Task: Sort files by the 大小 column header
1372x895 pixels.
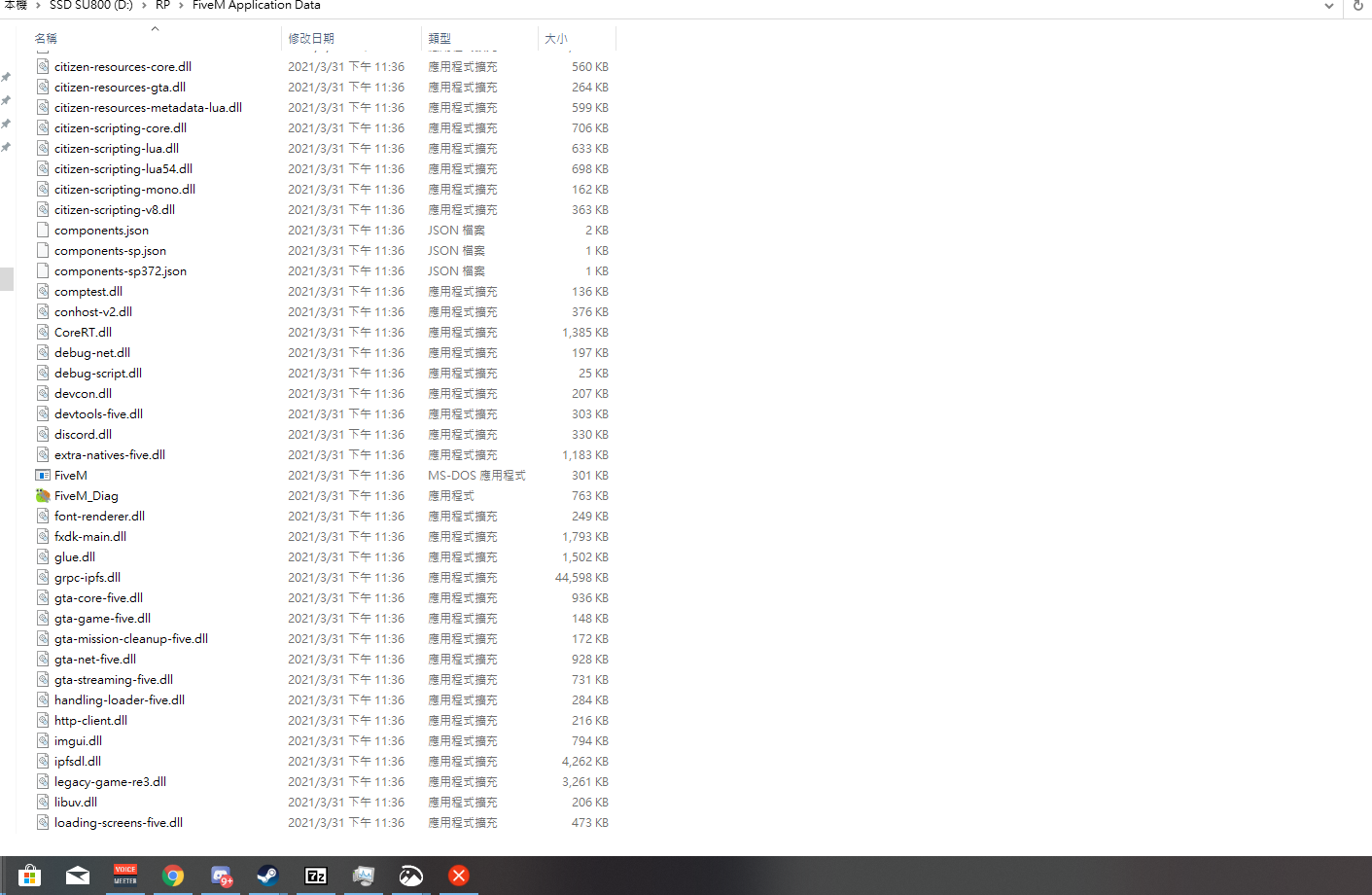Action: tap(556, 38)
